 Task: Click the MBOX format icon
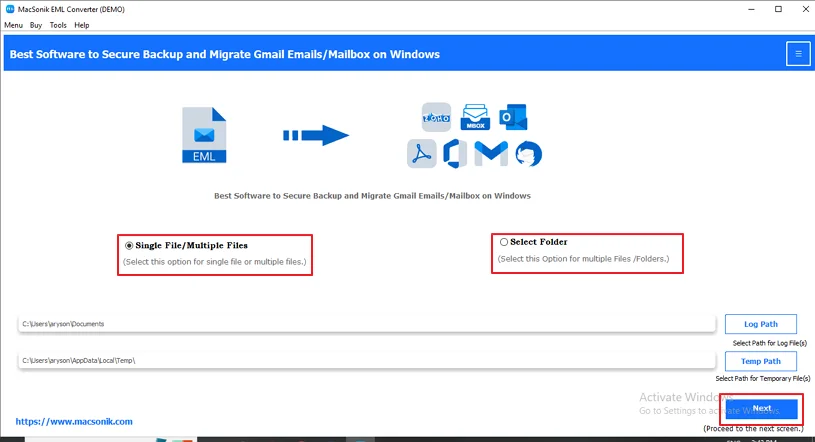475,117
